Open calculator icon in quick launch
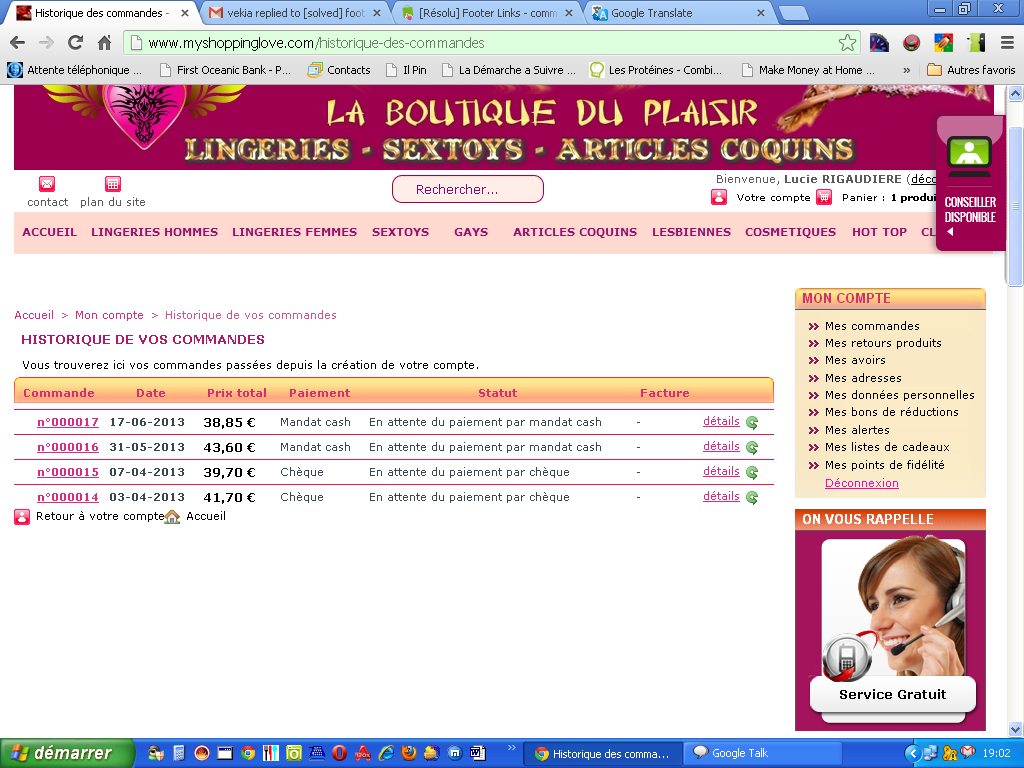1024x768 pixels. click(x=179, y=753)
